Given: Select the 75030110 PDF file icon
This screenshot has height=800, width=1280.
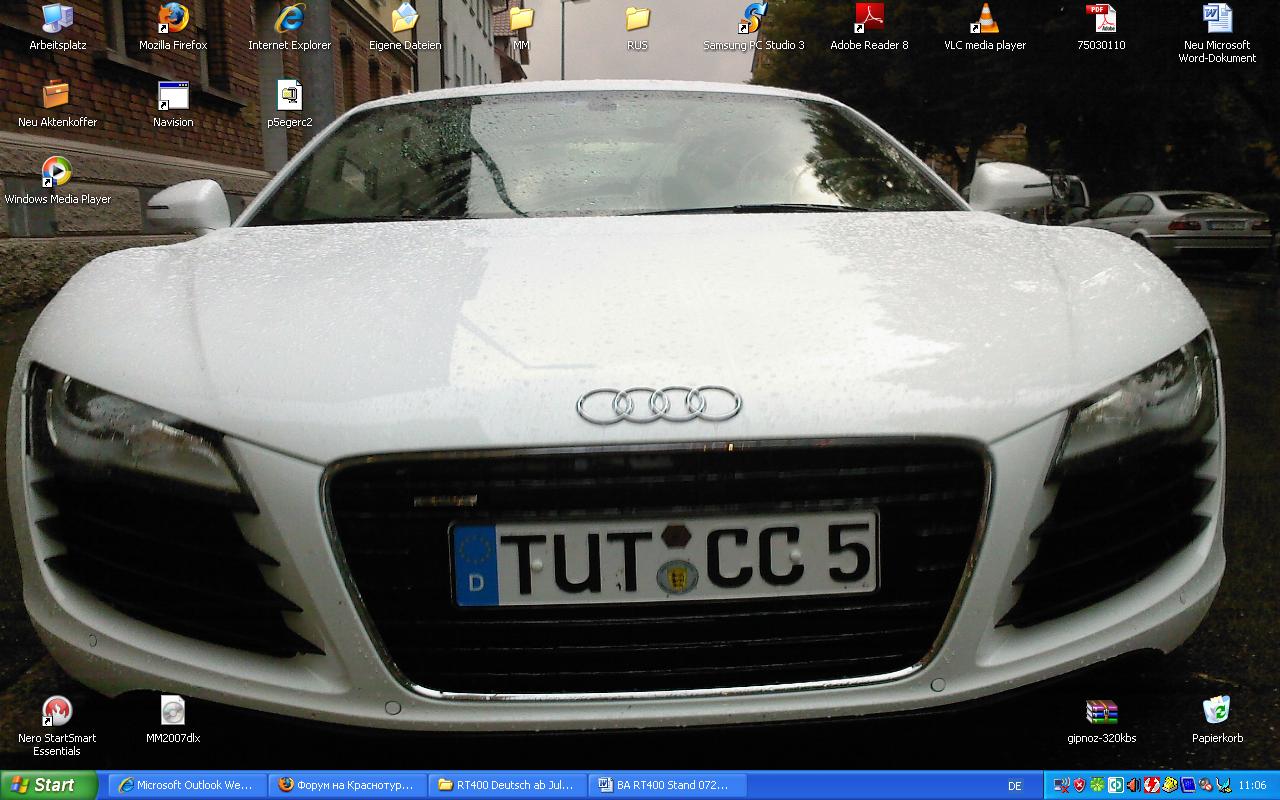Looking at the screenshot, I should point(1101,27).
